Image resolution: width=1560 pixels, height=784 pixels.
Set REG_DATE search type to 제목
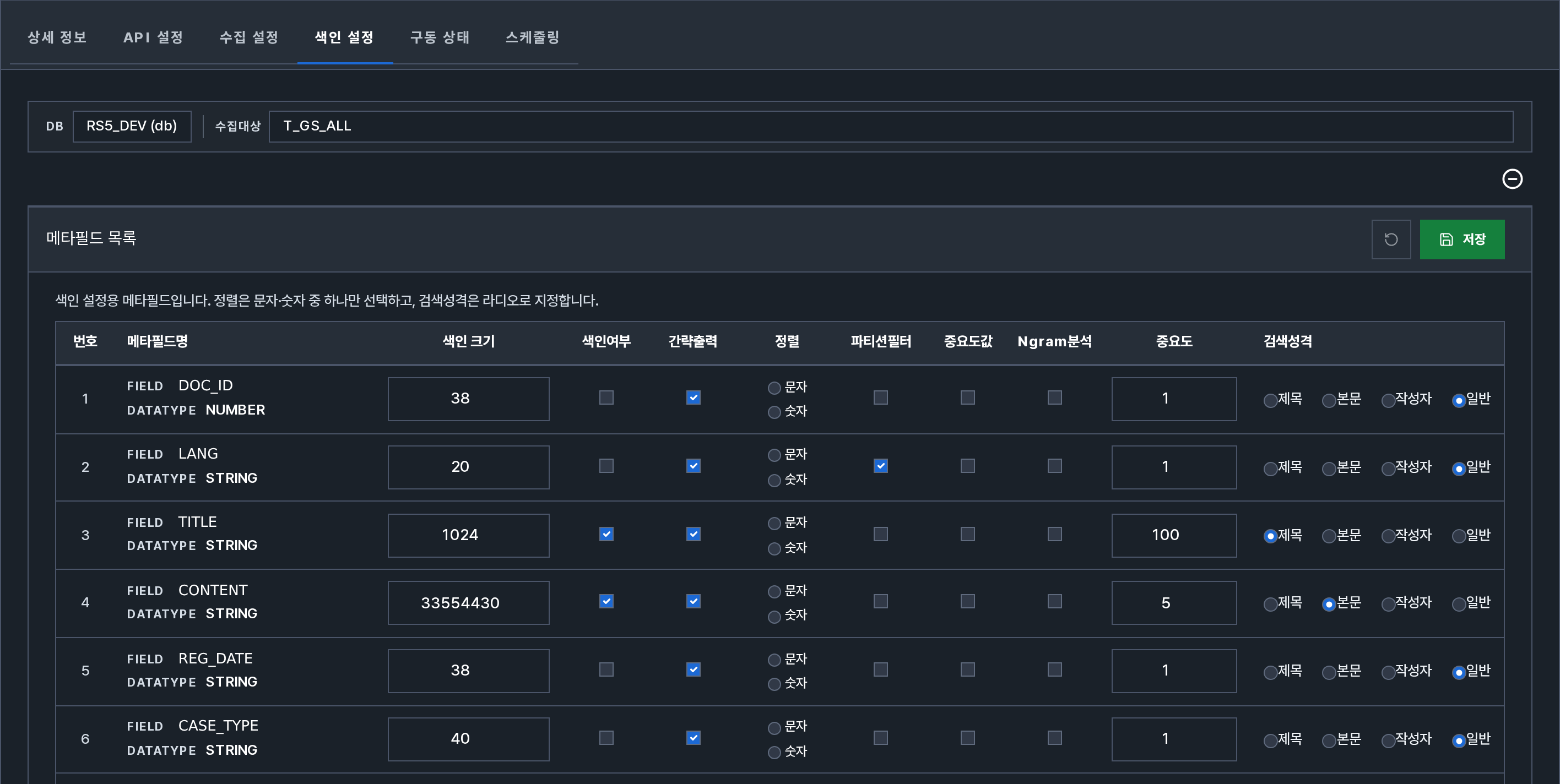coord(1270,672)
